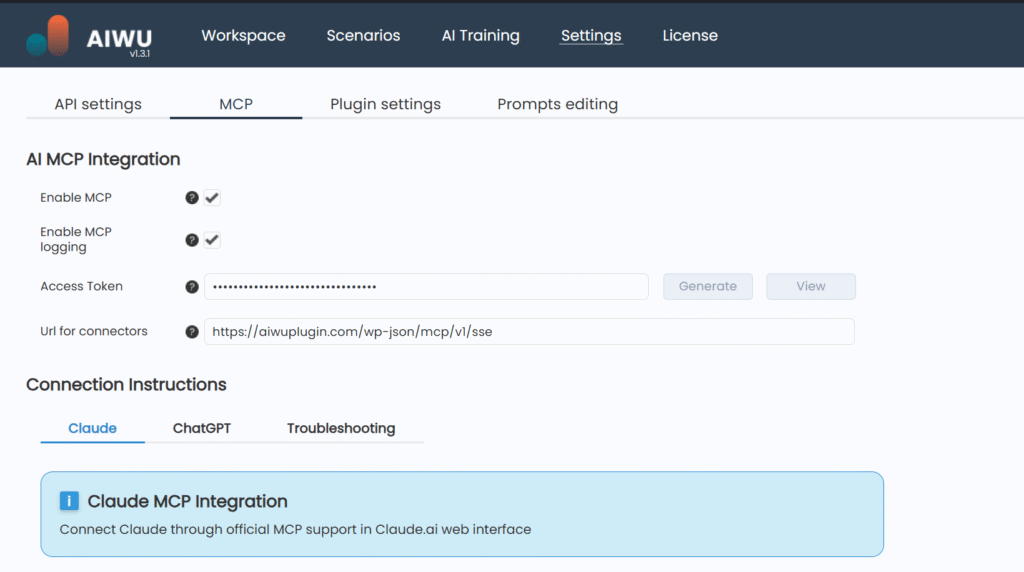This screenshot has width=1024, height=572.
Task: Open the Plugin settings tab
Action: (385, 104)
